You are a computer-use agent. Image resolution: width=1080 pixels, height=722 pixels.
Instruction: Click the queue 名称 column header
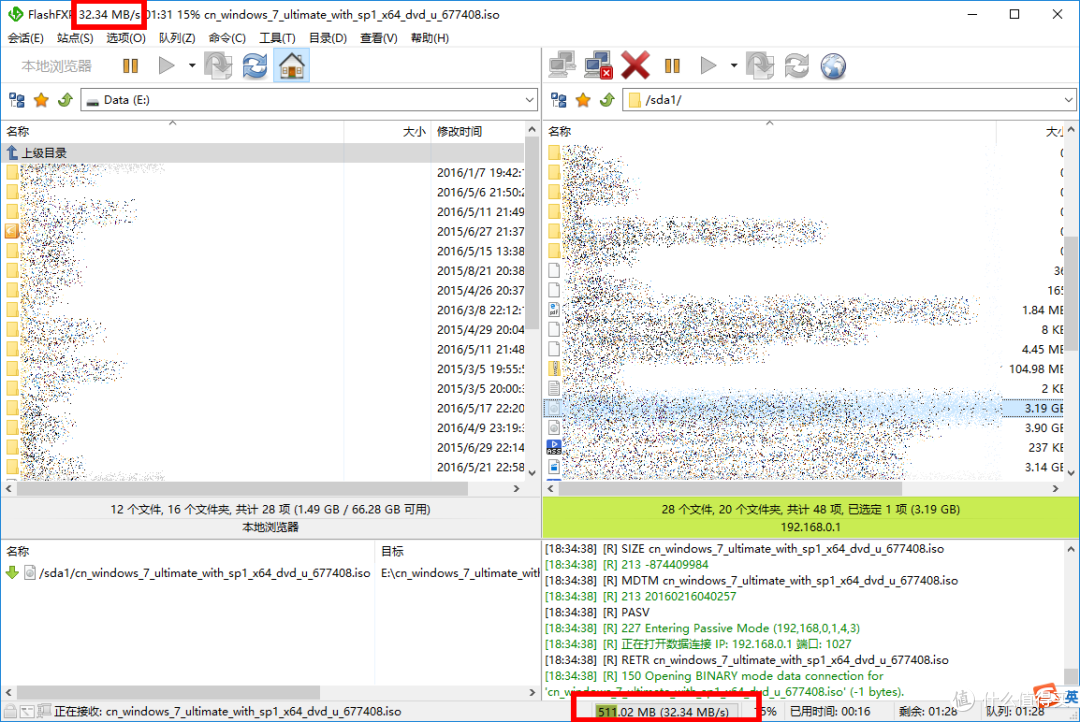coord(189,551)
